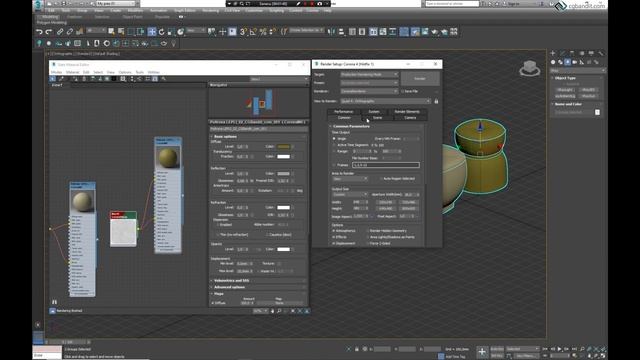This screenshot has width=640, height=360.
Task: Open the Area to Render dropdown
Action: 350,179
